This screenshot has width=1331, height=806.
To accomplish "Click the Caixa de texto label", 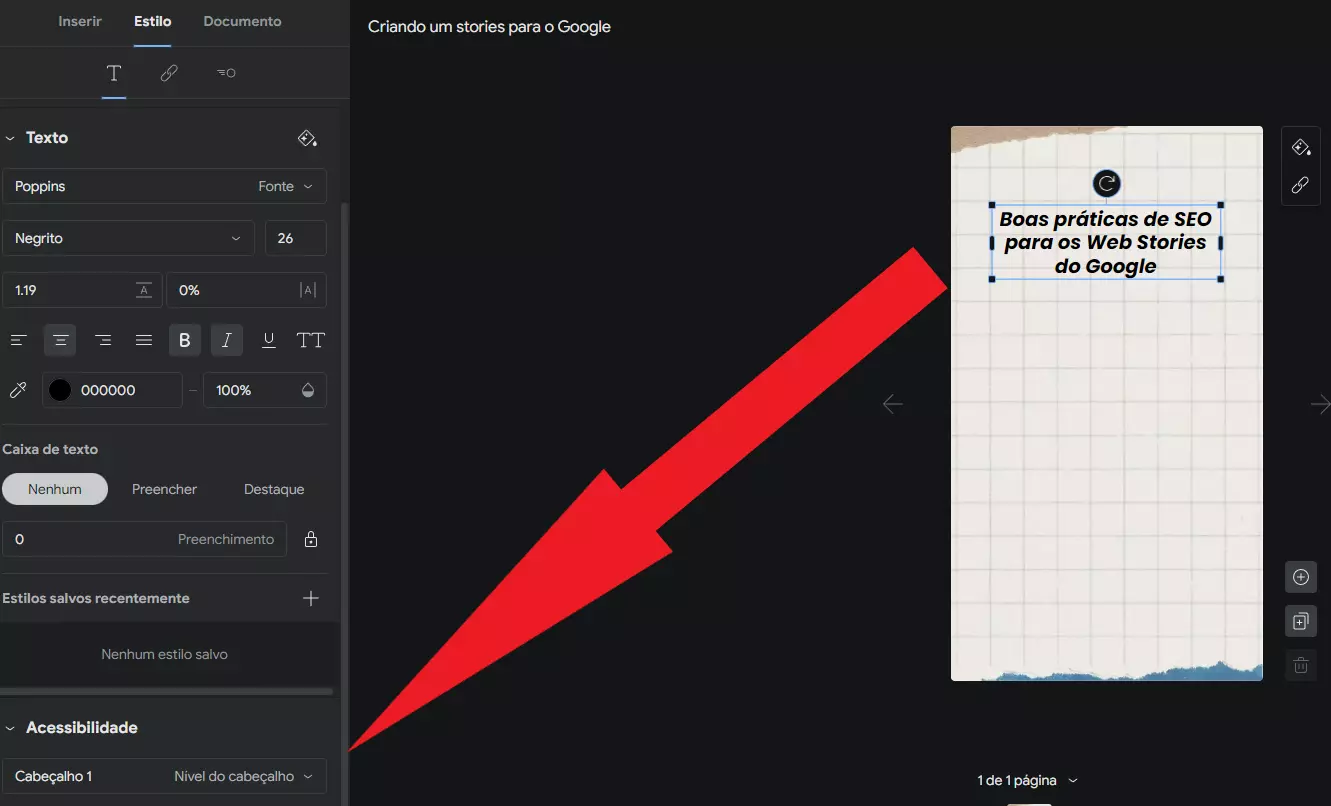I will click(50, 449).
